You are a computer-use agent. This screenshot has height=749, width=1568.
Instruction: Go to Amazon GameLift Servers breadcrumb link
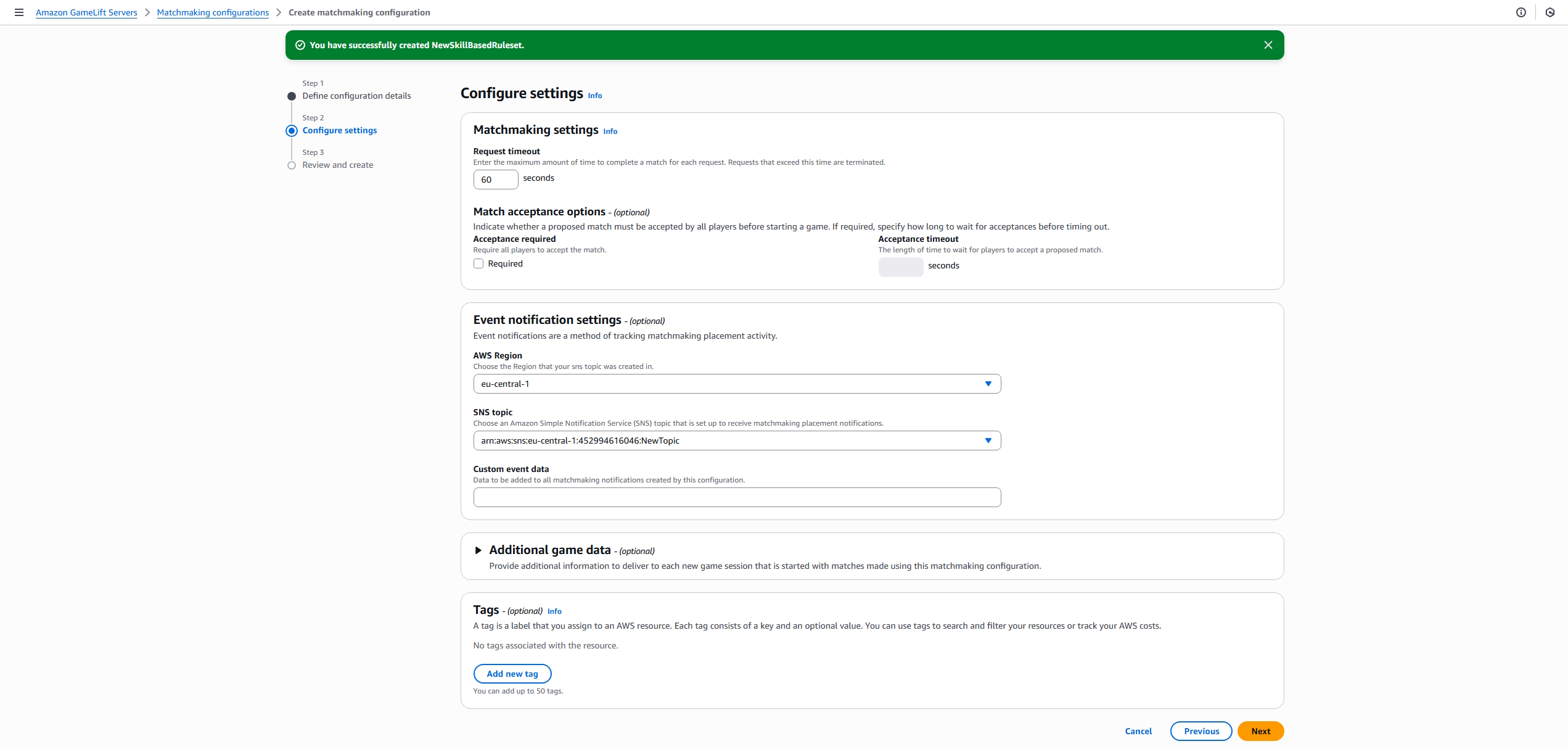pyautogui.click(x=86, y=12)
